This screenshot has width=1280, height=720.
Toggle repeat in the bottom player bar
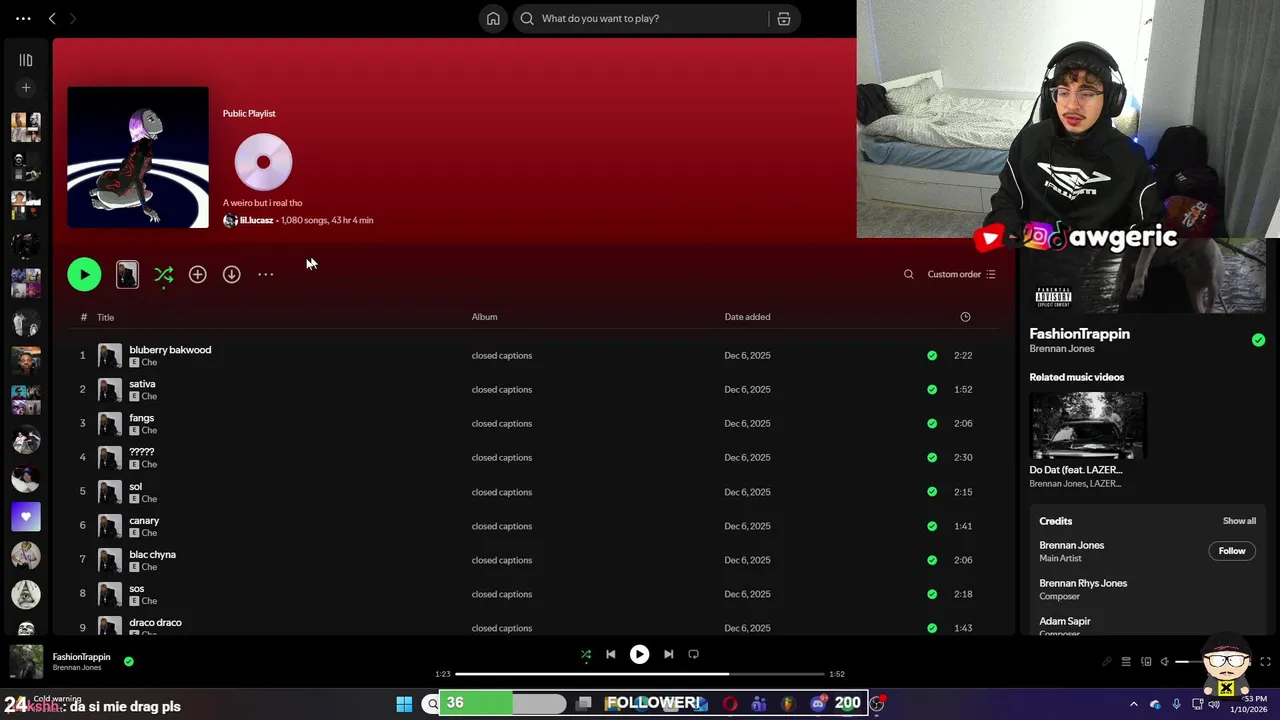click(x=693, y=654)
